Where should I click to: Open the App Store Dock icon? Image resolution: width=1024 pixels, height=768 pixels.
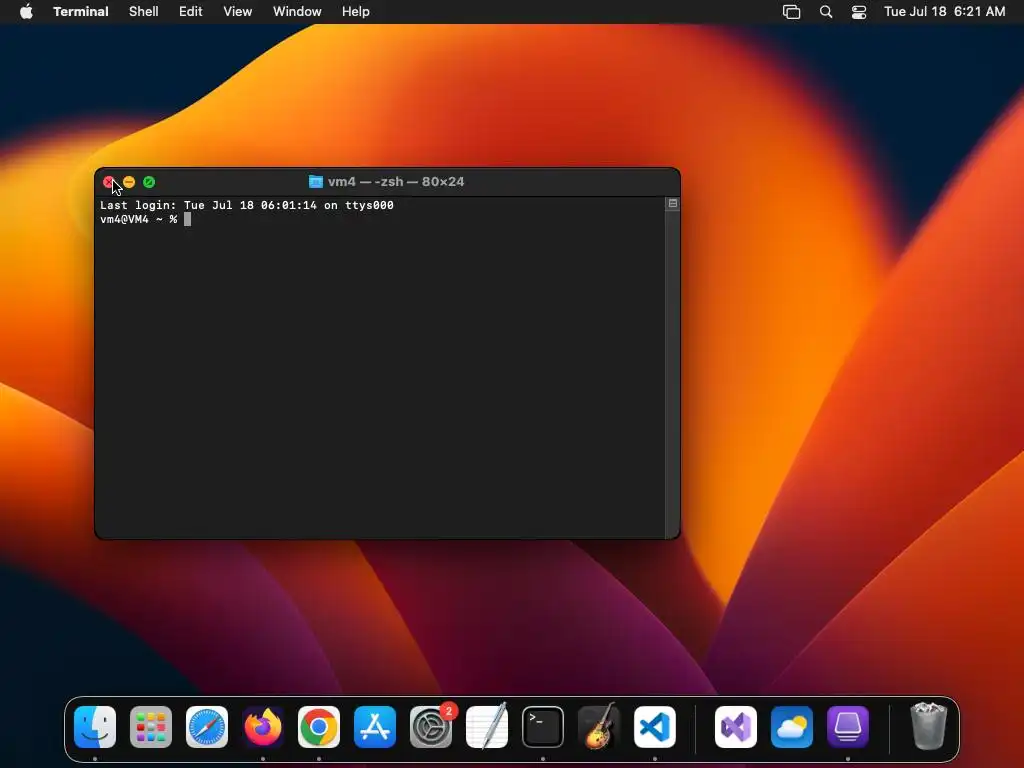coord(375,727)
